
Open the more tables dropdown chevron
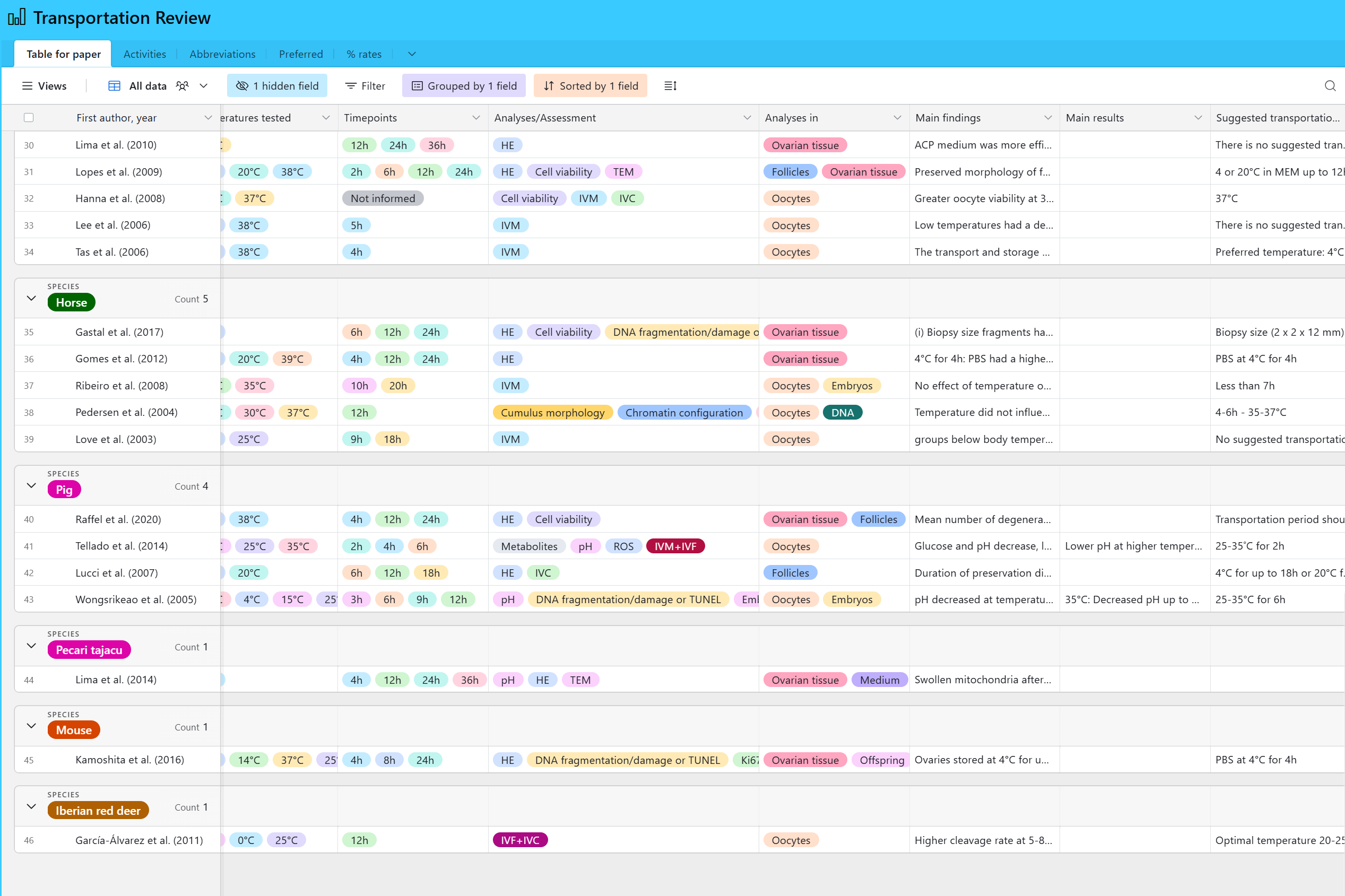(x=411, y=54)
